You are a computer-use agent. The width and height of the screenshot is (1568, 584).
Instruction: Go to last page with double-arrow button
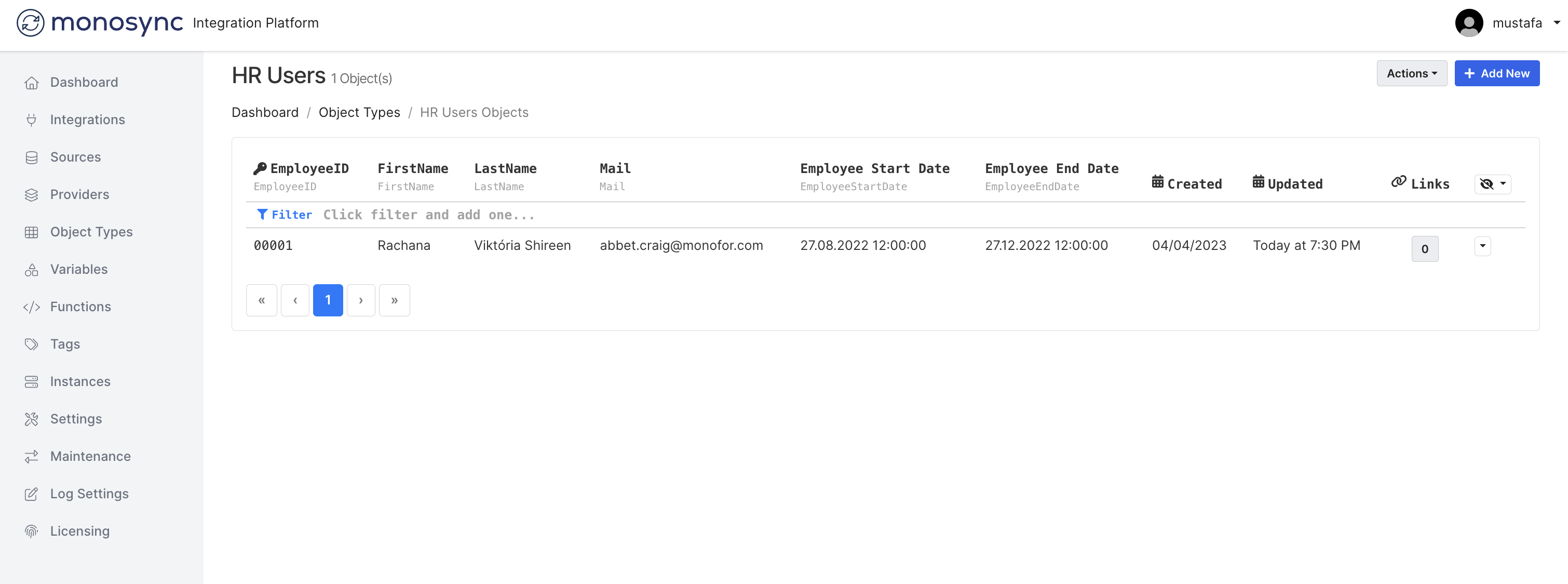(394, 300)
